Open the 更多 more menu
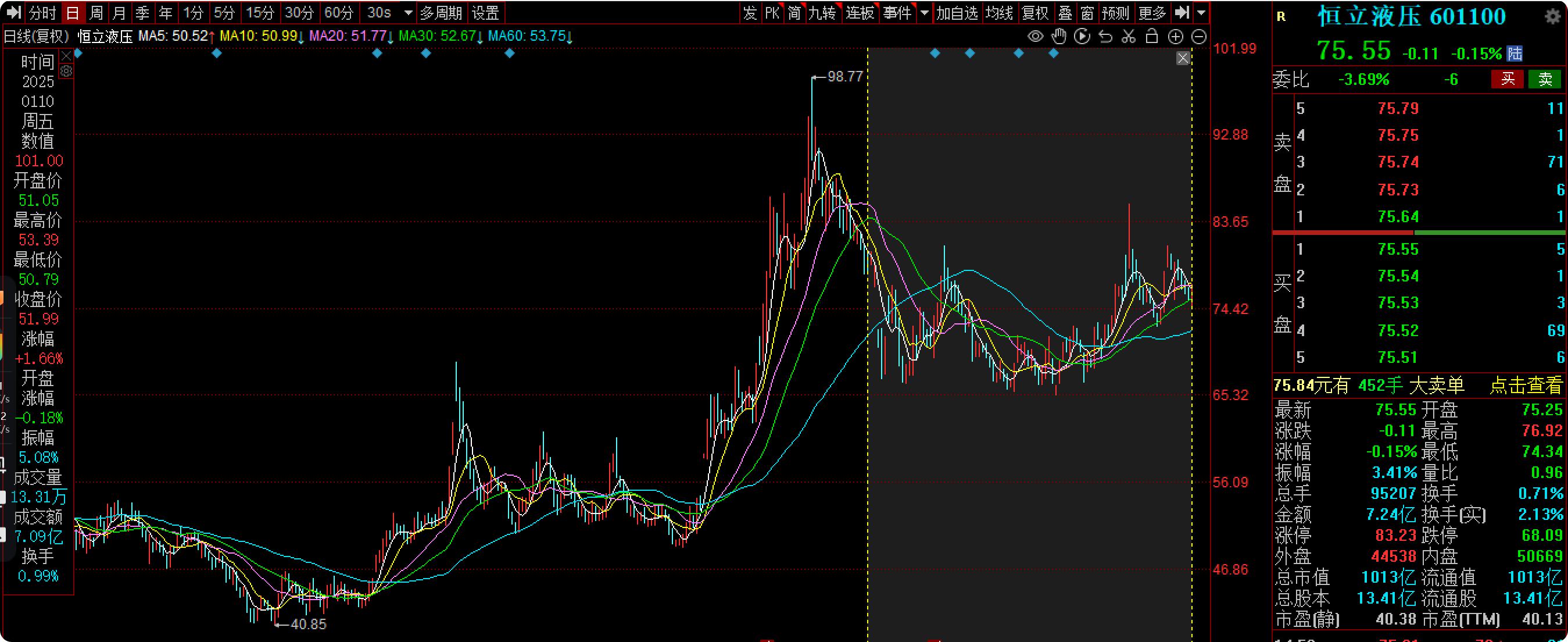Screen dimensions: 1568x642 [x=1152, y=13]
